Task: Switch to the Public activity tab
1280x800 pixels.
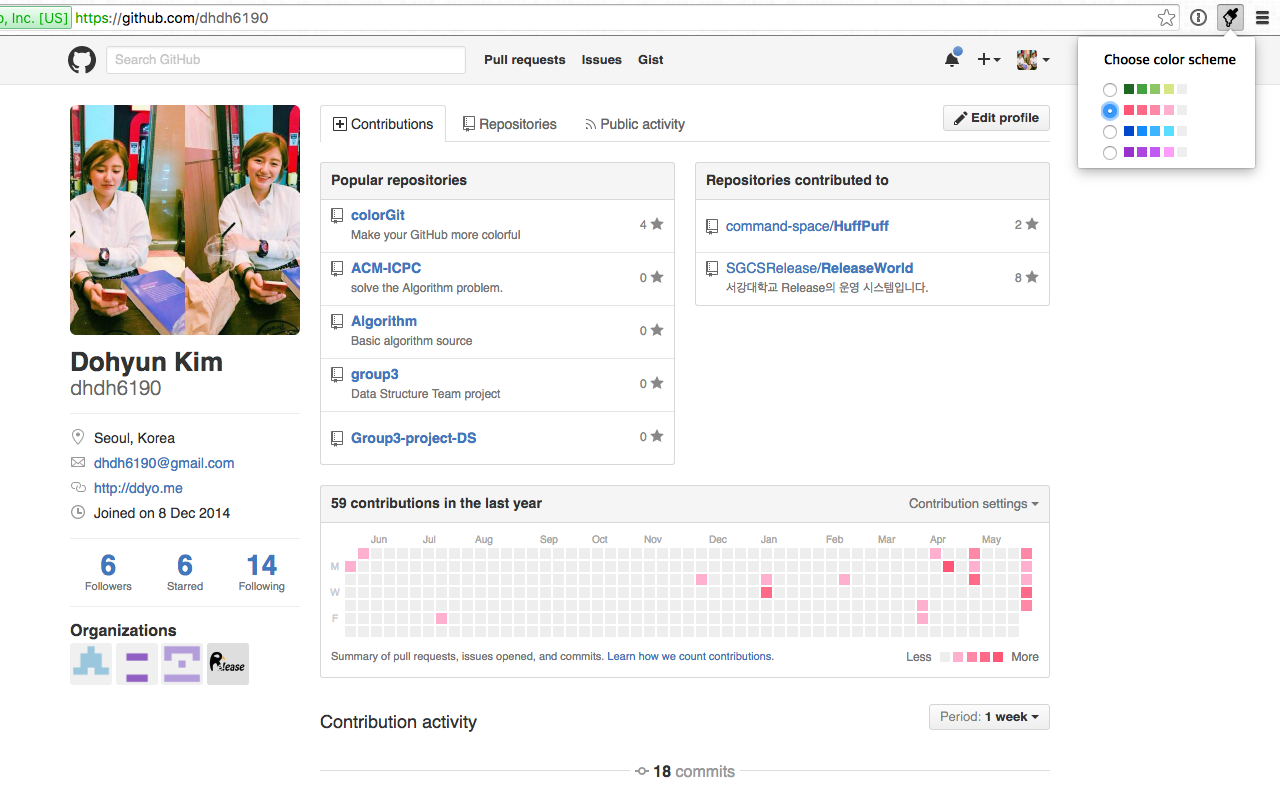Action: [x=635, y=124]
